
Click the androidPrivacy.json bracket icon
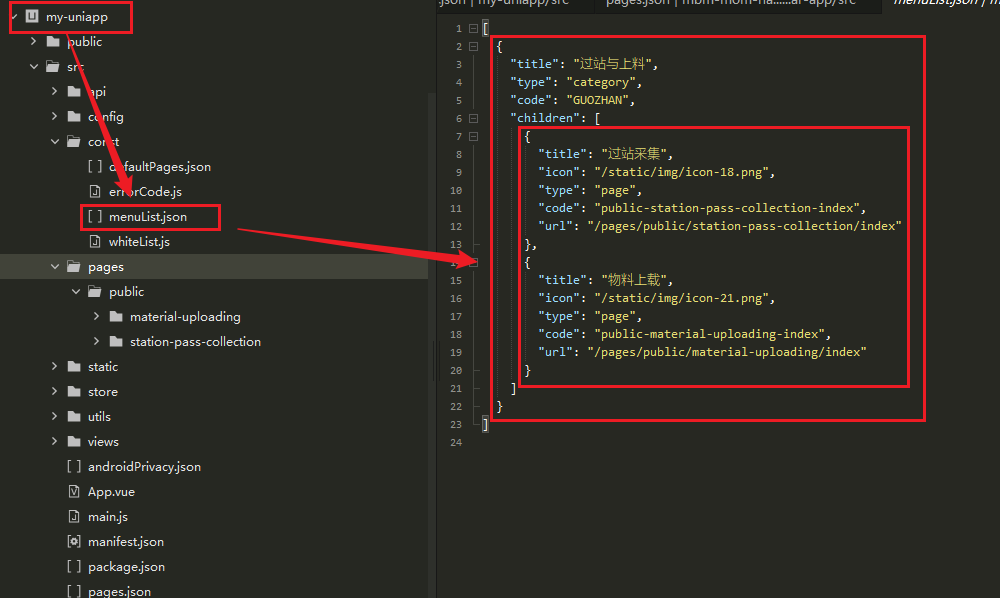click(x=73, y=467)
